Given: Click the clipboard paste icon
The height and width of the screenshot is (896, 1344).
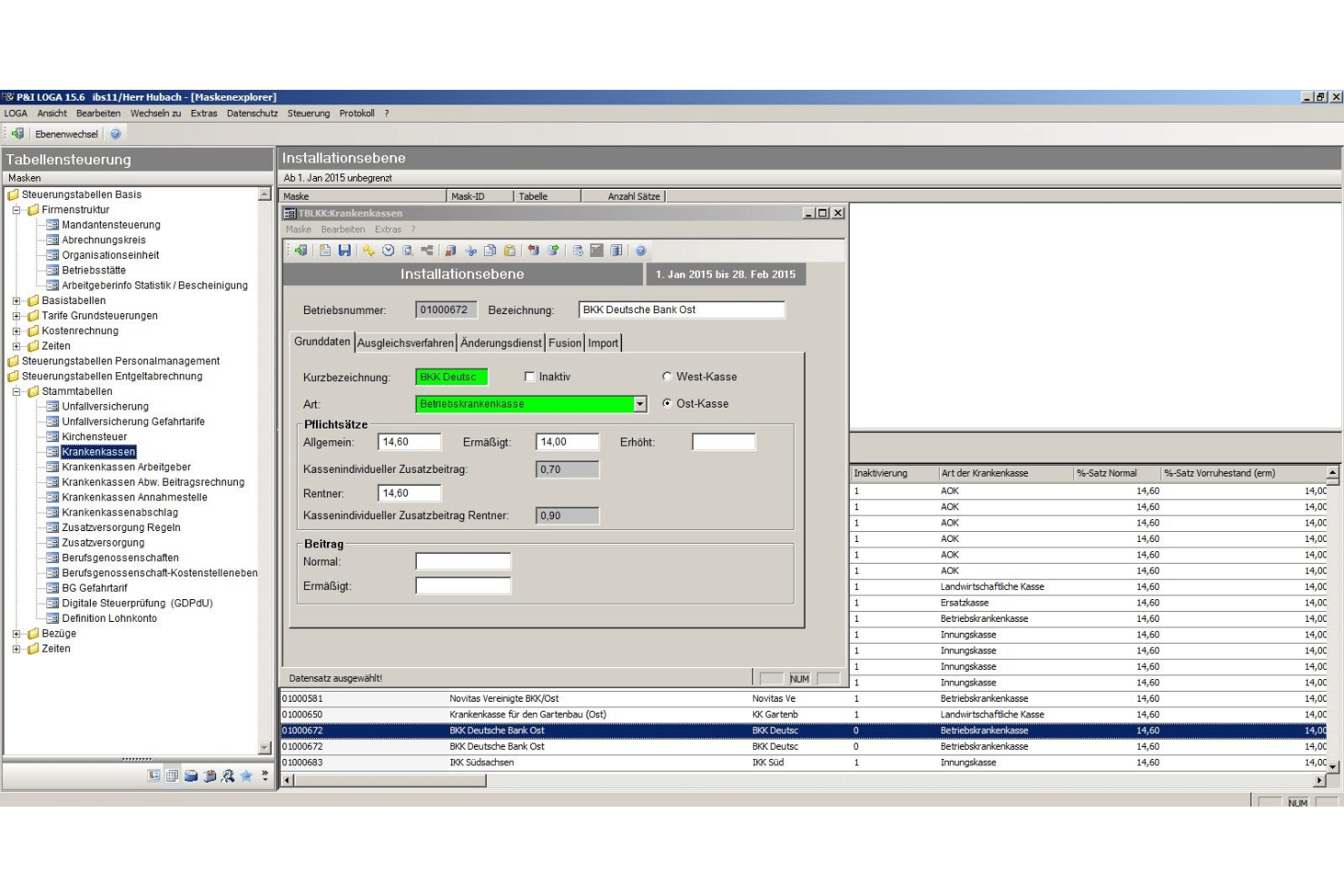Looking at the screenshot, I should (509, 251).
